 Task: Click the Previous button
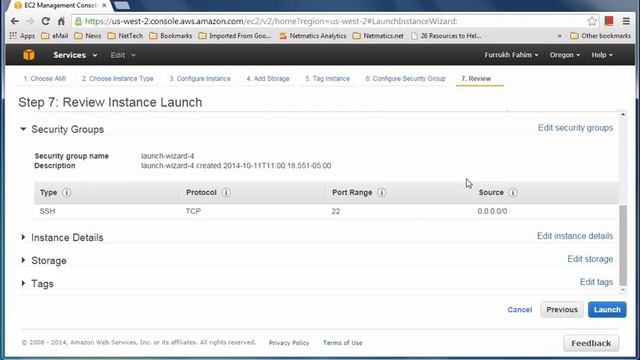tap(562, 310)
